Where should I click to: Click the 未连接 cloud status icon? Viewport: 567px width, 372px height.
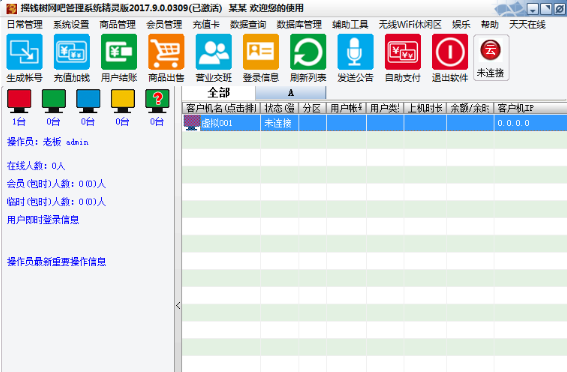(491, 57)
